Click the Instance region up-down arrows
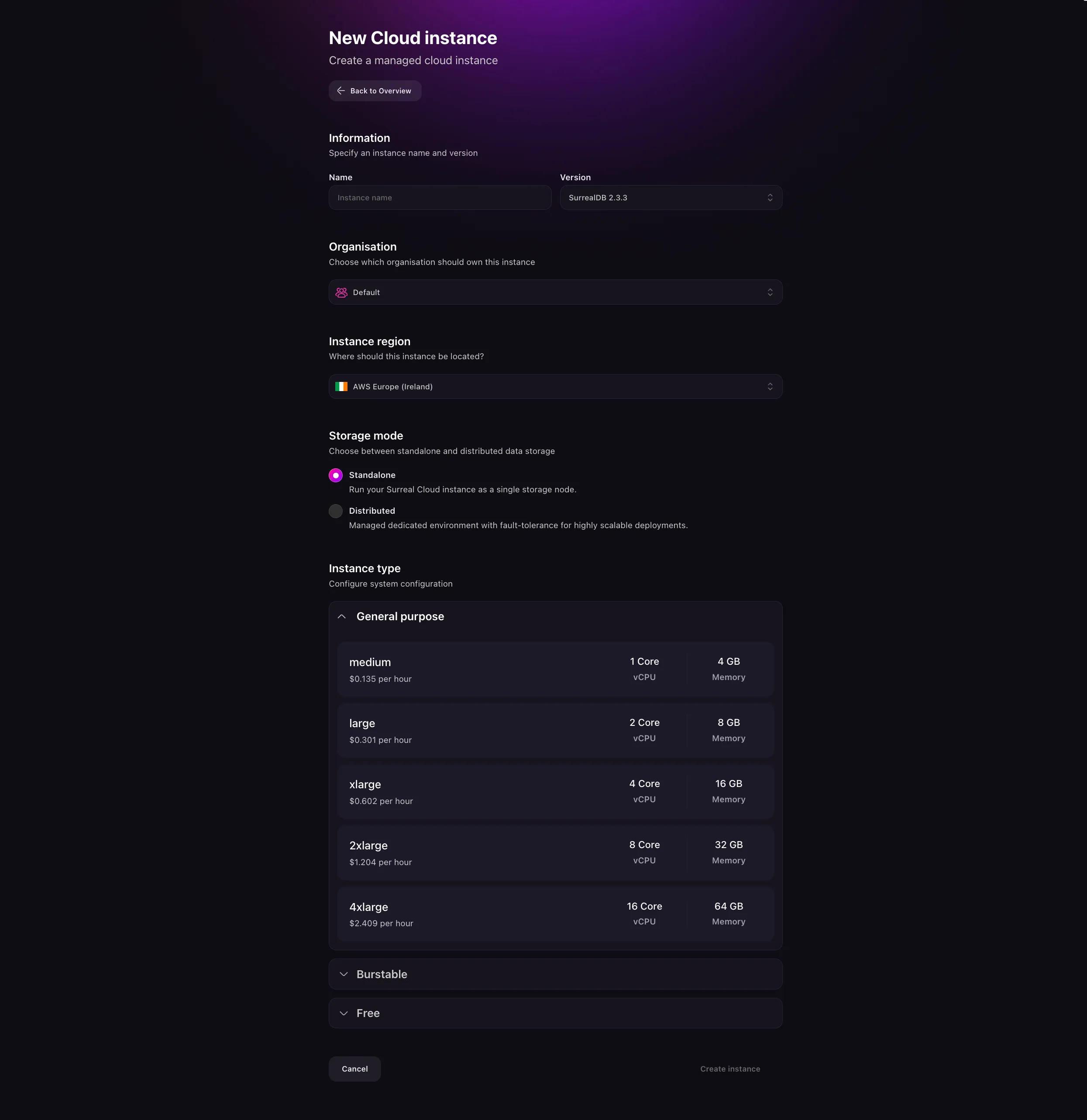The height and width of the screenshot is (1120, 1087). [770, 387]
